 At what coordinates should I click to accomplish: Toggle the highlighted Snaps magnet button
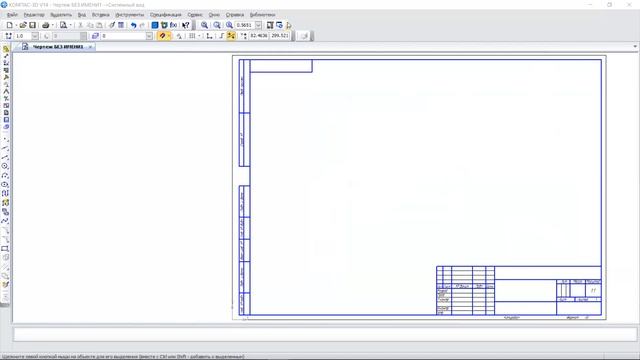coord(162,36)
